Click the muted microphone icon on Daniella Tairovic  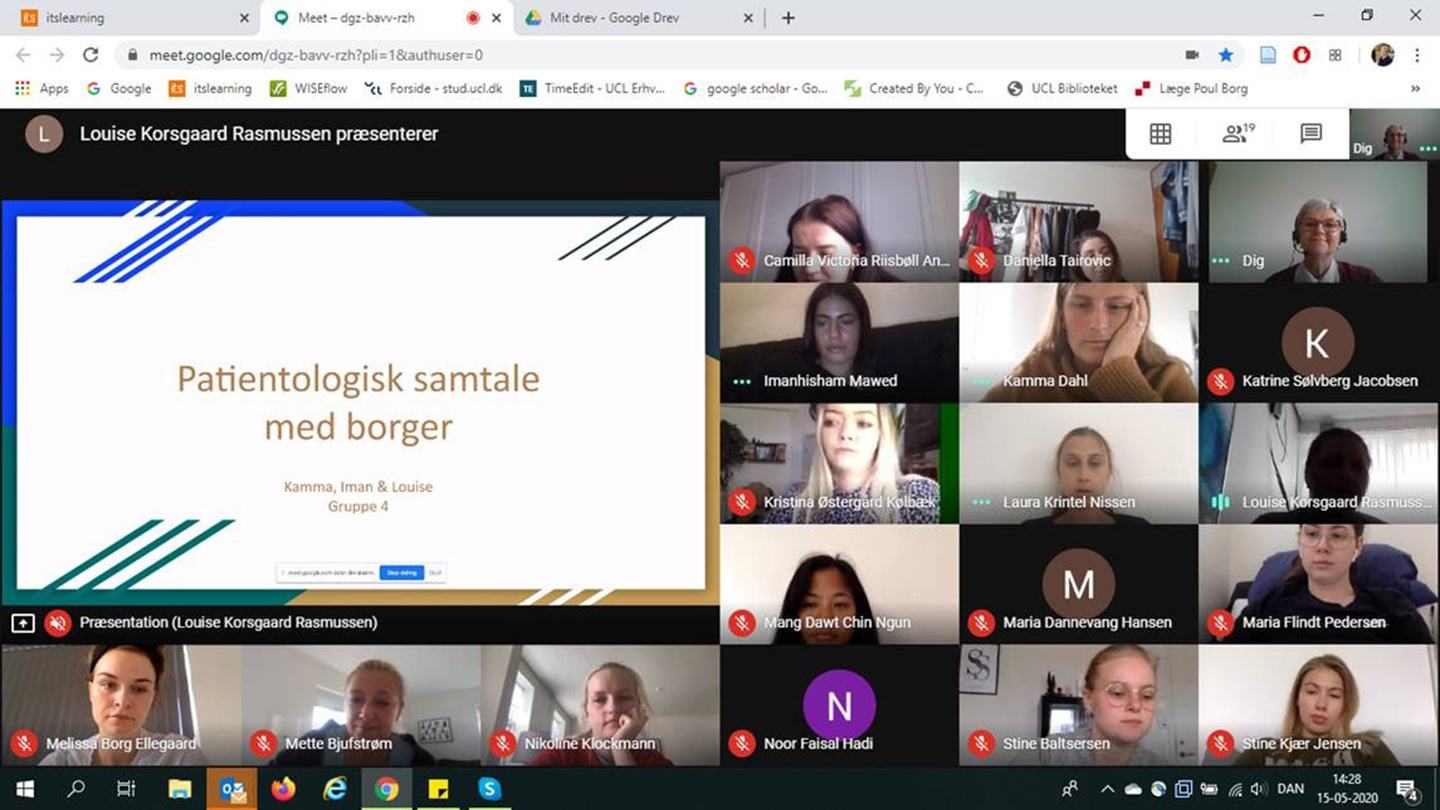[981, 261]
